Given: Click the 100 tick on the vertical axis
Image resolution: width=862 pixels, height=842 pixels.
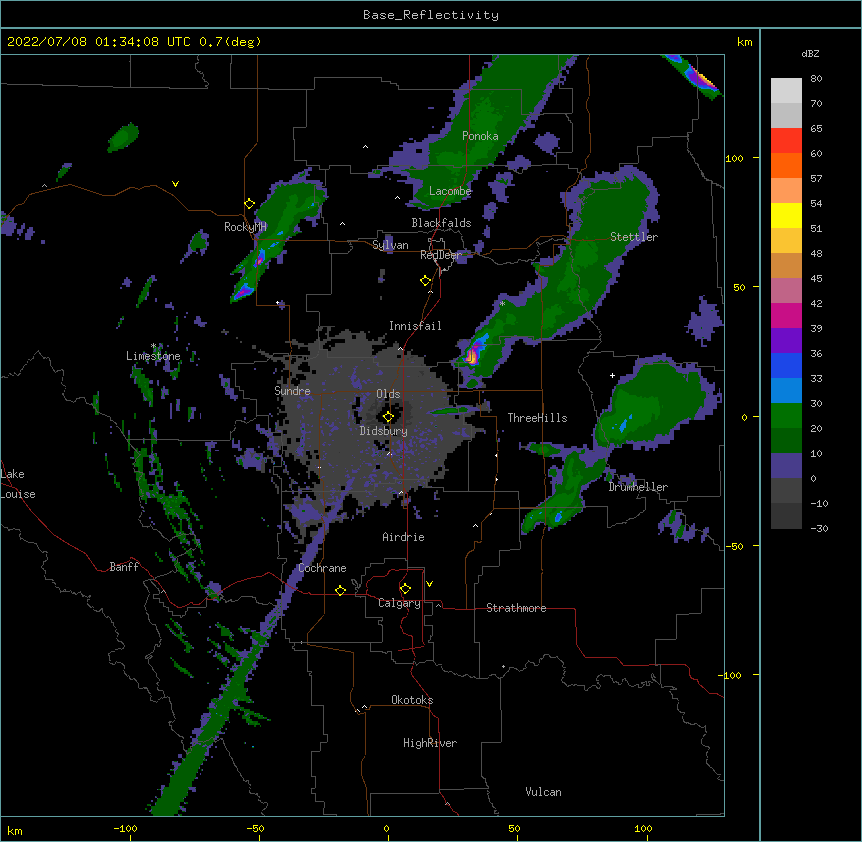Looking at the screenshot, I should coord(734,158).
